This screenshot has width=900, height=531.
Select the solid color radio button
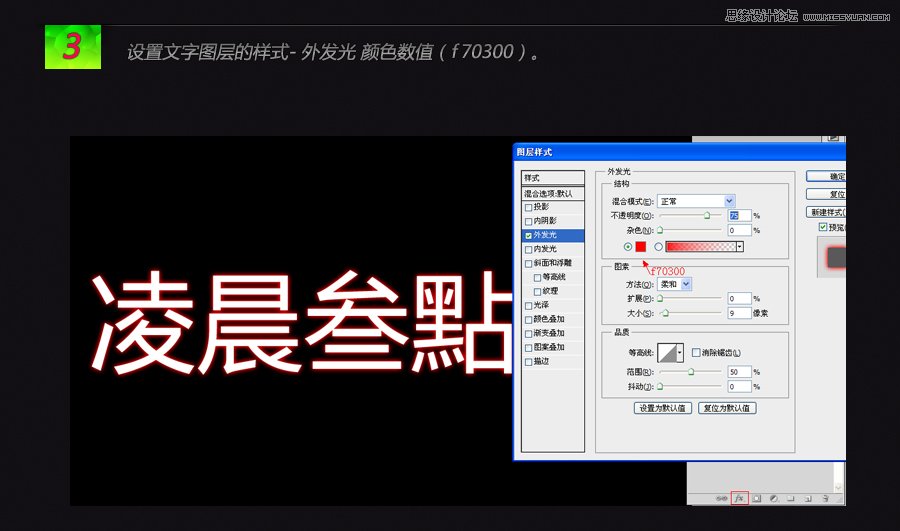click(627, 247)
